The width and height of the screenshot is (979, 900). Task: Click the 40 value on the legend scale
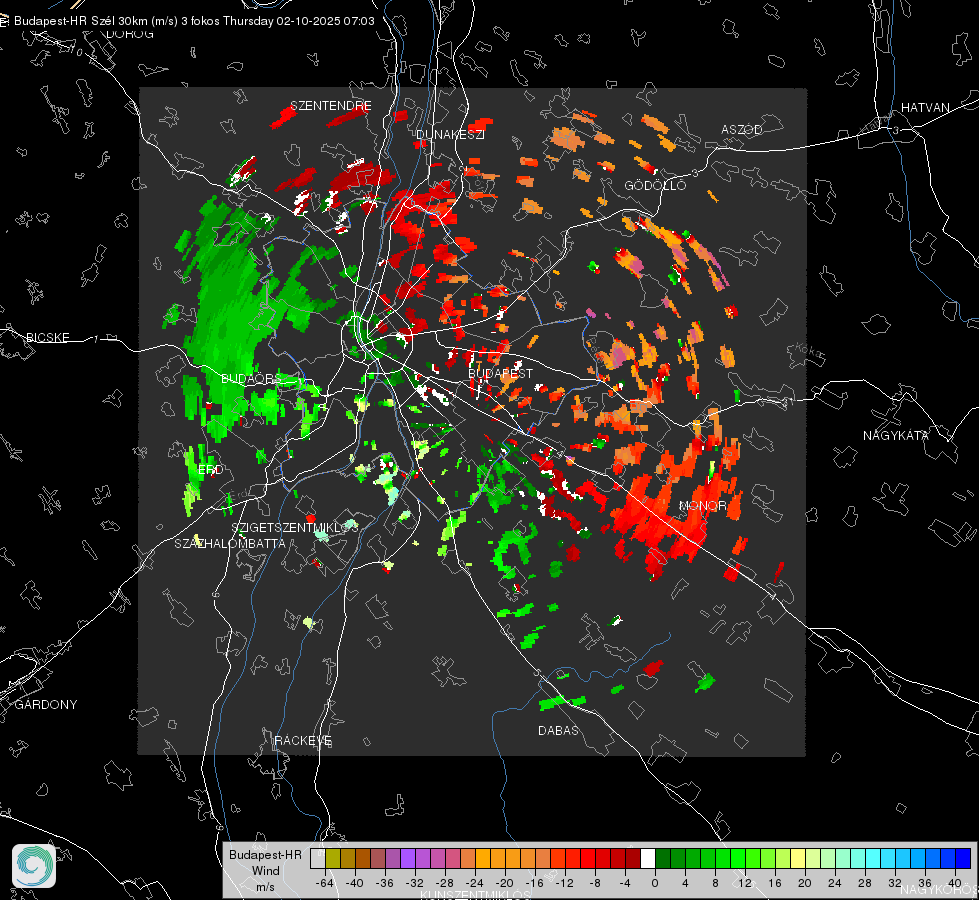[x=955, y=883]
